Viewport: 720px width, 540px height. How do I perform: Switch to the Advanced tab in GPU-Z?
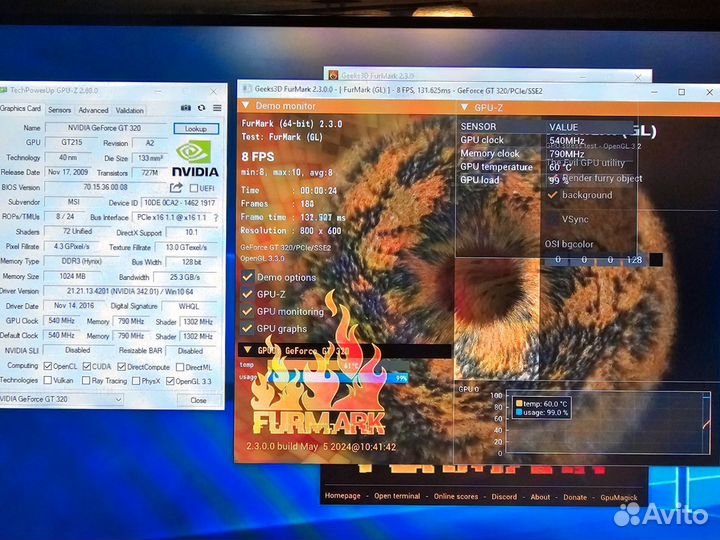(93, 110)
